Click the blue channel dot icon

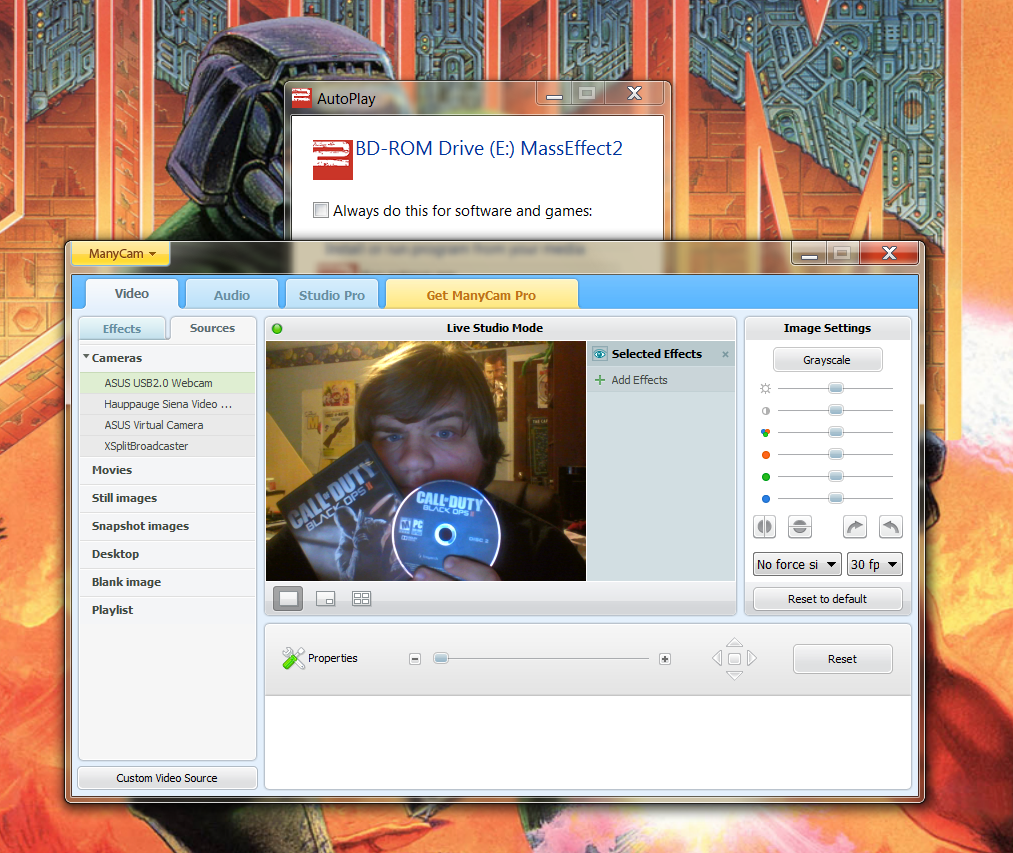tap(766, 499)
